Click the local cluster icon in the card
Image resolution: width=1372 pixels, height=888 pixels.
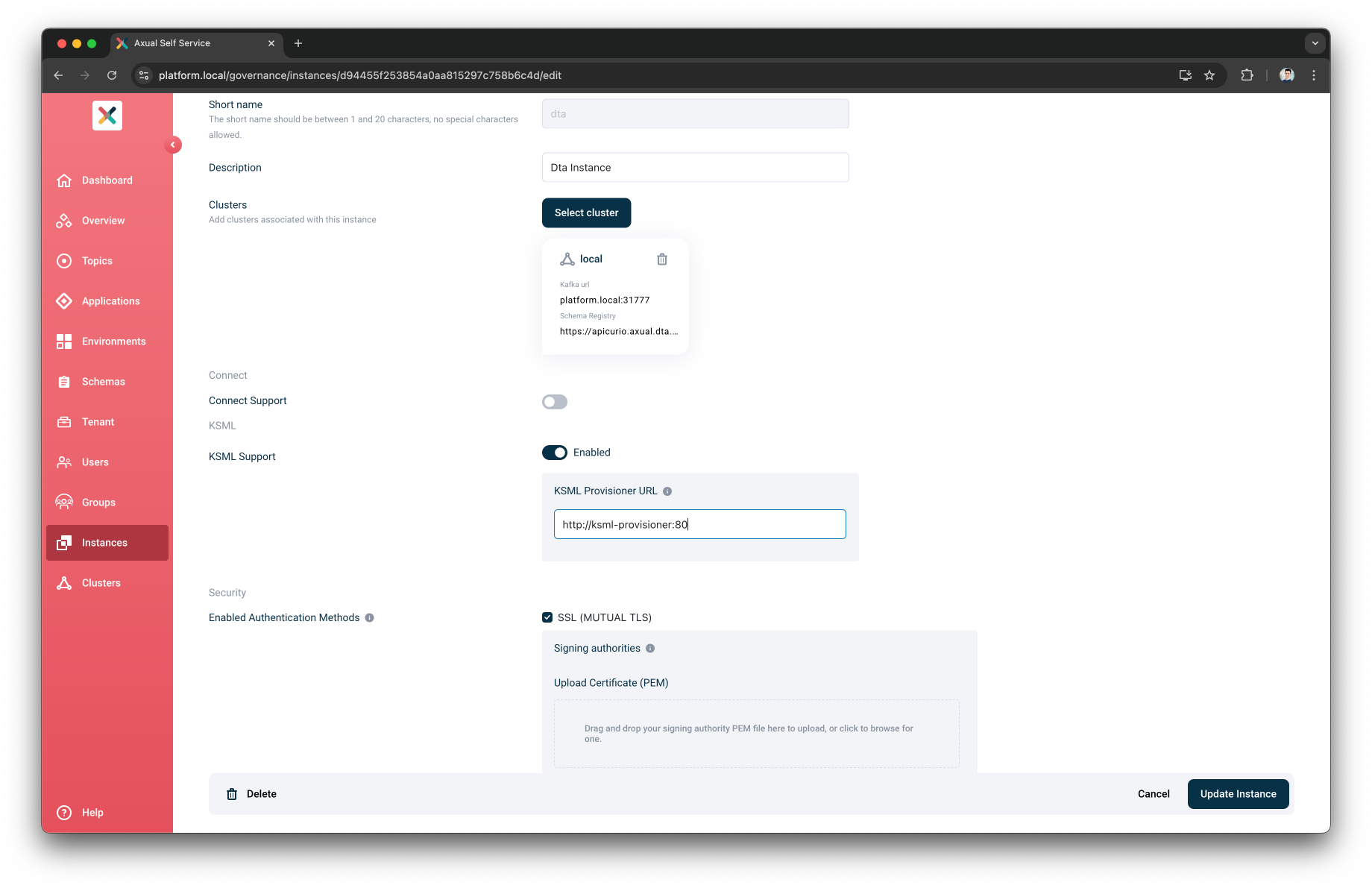567,259
